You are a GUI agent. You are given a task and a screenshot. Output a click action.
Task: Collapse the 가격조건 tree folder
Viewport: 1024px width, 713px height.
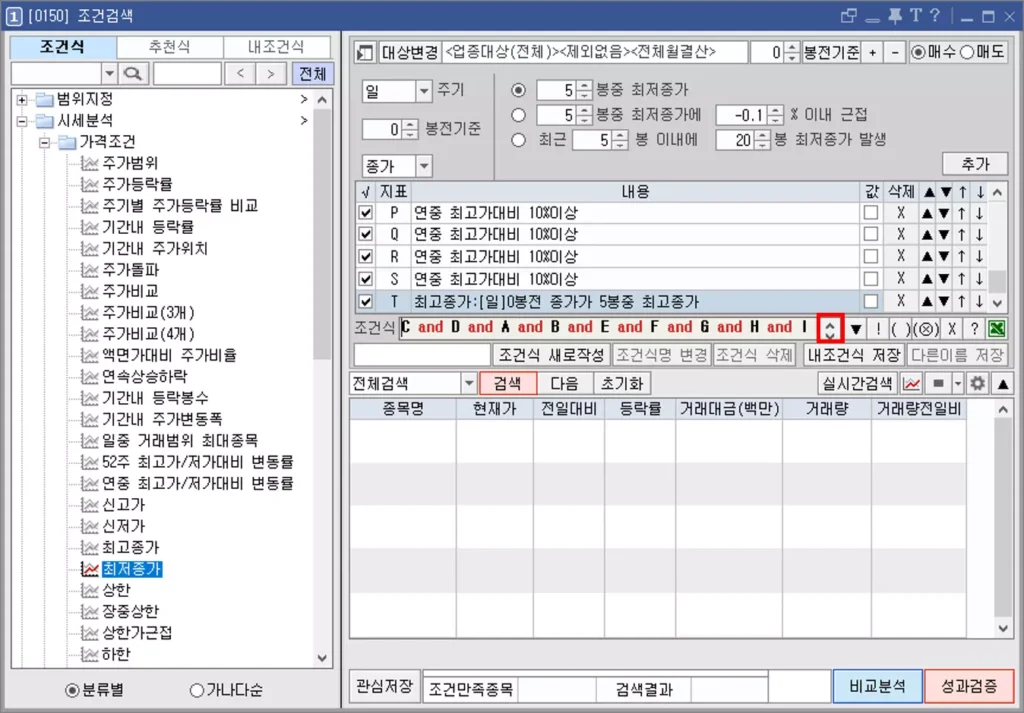[44, 142]
